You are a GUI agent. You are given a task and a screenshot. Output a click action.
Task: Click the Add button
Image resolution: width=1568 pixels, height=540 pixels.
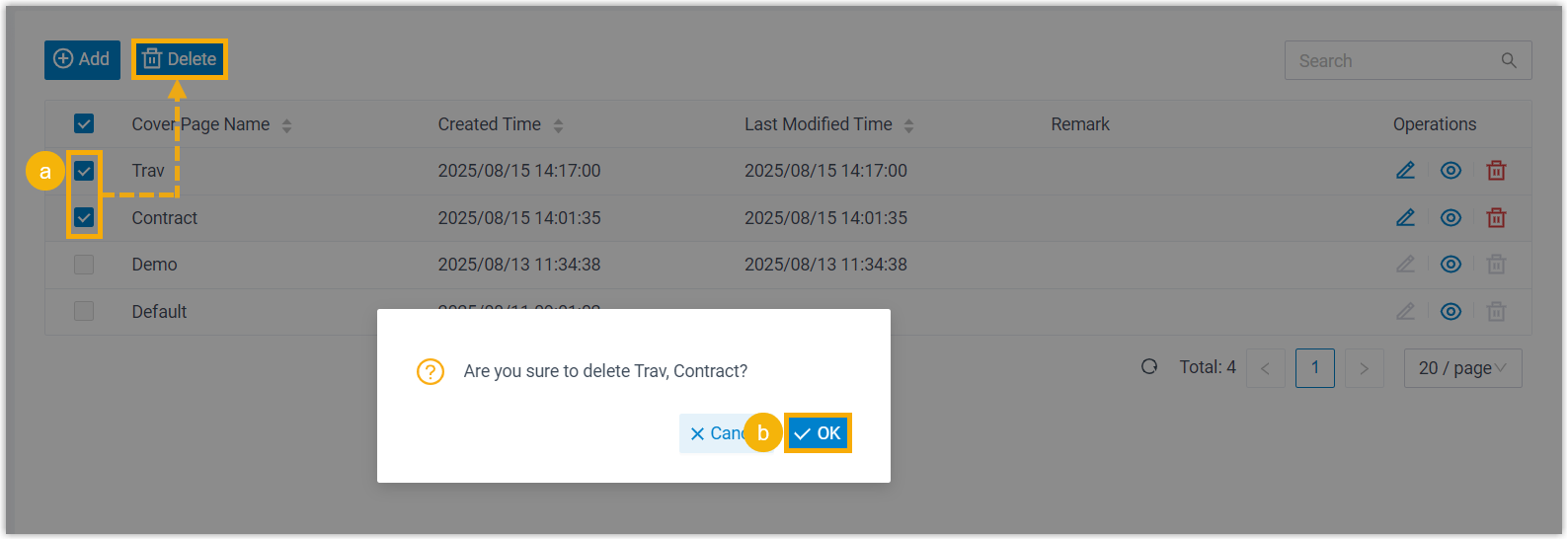pyautogui.click(x=82, y=59)
